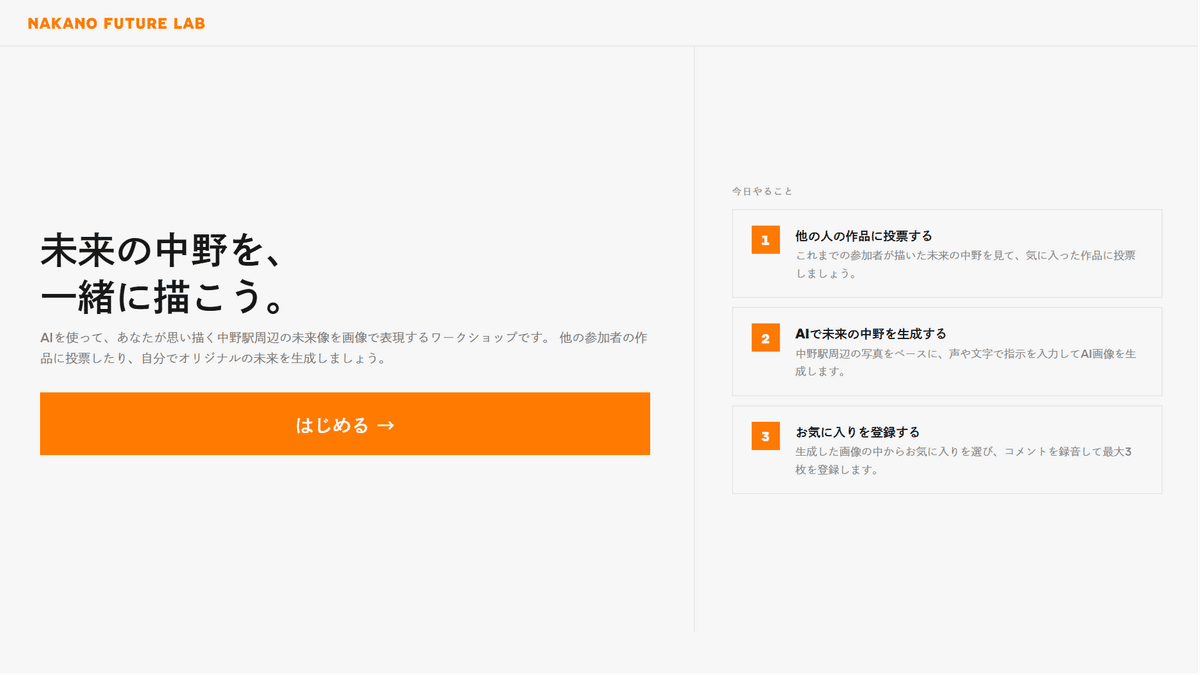This screenshot has width=1200, height=675.
Task: Select the orange step 3 number badge
Action: pos(765,436)
